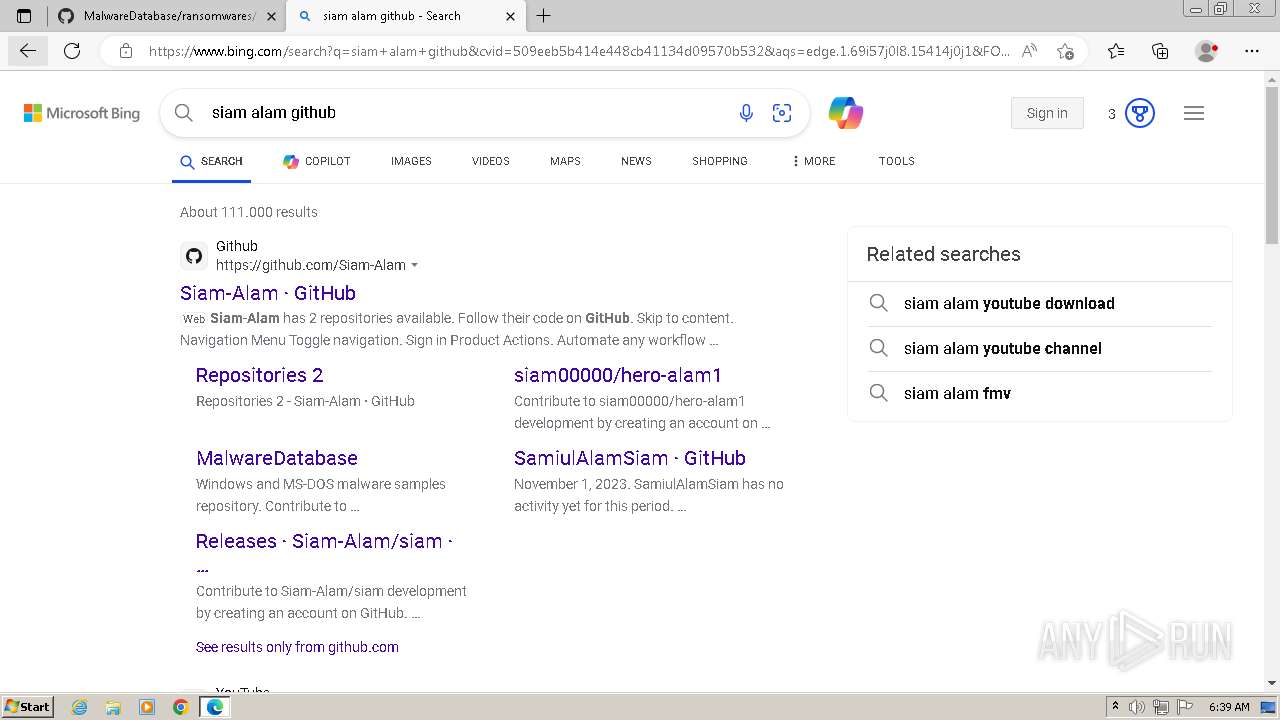
Task: Open Microsoft Rewards medal icon
Action: click(x=1140, y=113)
